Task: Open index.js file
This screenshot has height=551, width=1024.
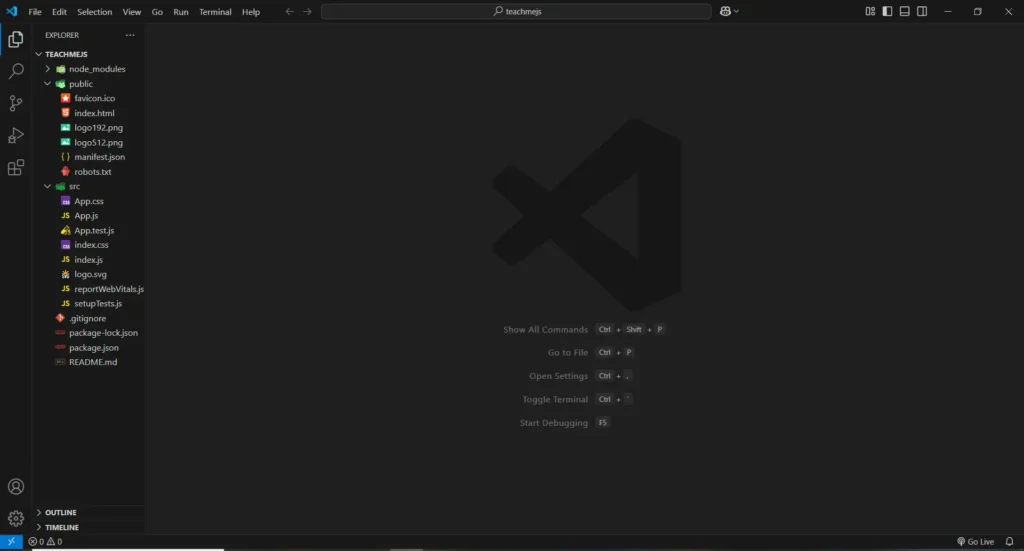Action: click(89, 260)
